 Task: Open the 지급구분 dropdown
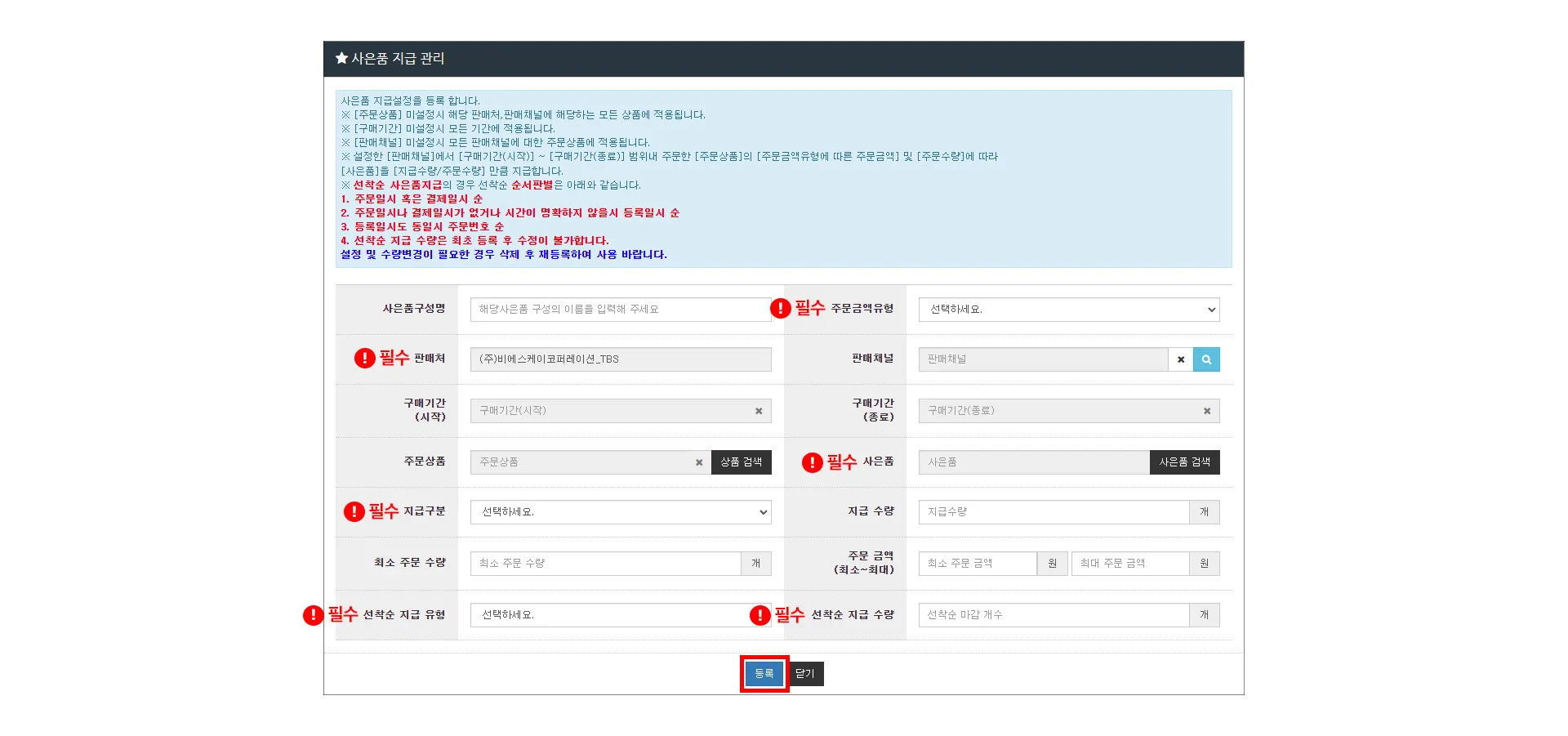click(621, 512)
